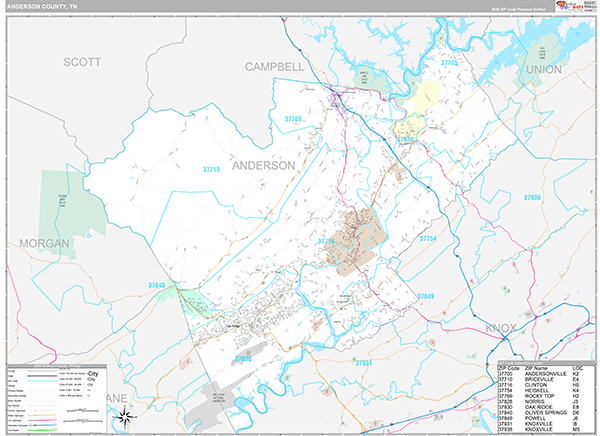
Task: Click the 37769 ZIP label on map
Action: (x=293, y=119)
